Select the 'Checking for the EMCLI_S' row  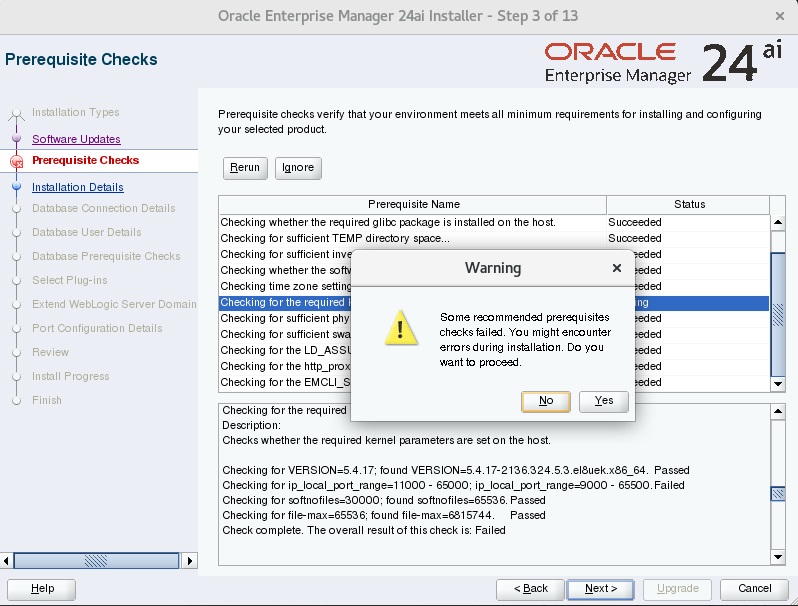point(494,382)
